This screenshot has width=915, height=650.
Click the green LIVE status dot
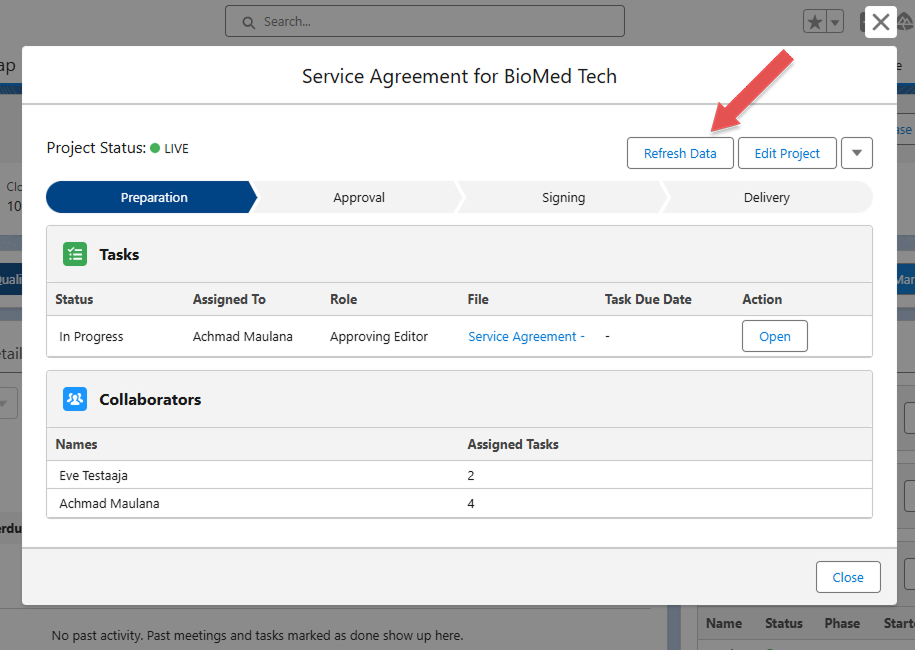click(x=155, y=149)
